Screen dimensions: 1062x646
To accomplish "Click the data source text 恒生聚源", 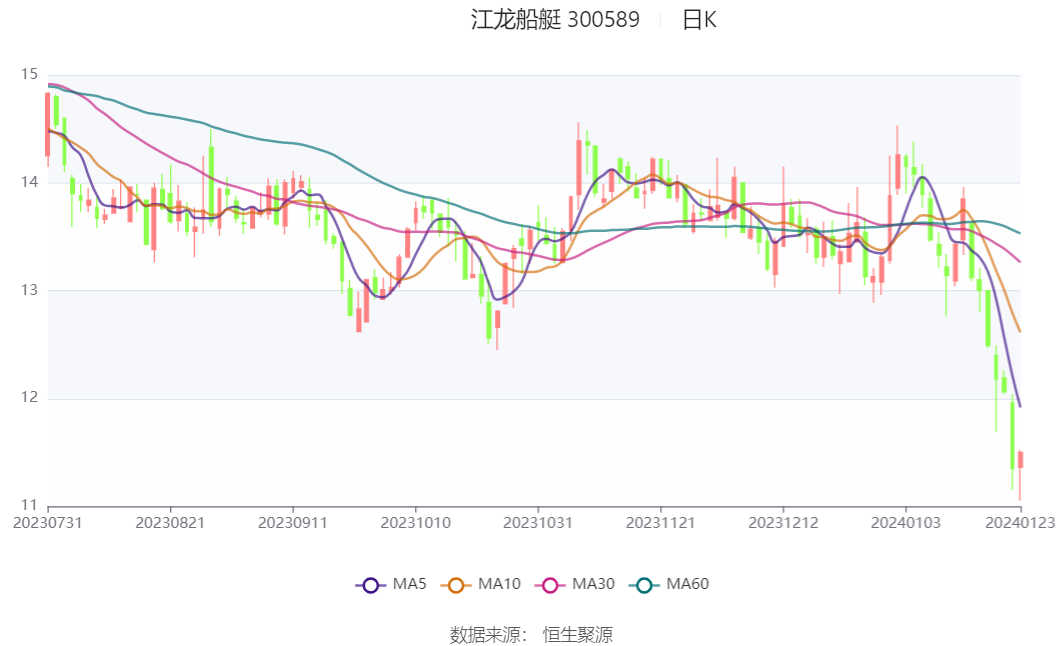I will 578,635.
